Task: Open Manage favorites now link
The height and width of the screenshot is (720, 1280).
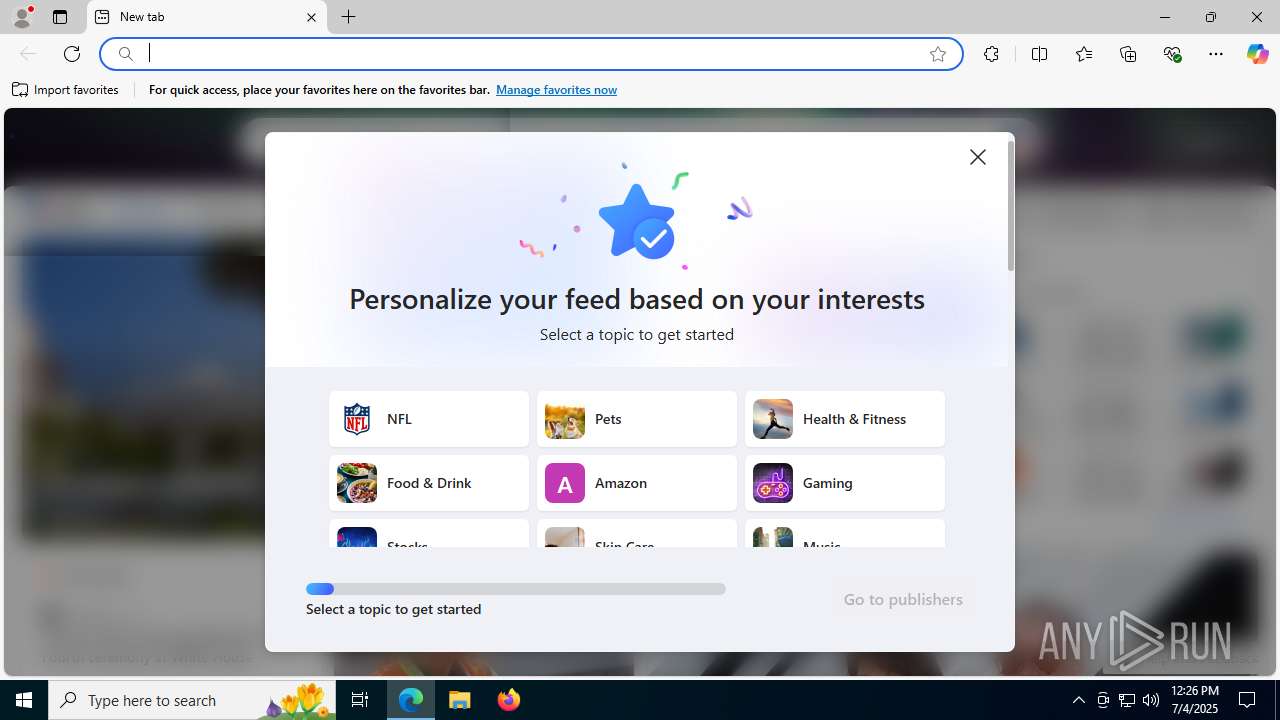Action: (556, 90)
